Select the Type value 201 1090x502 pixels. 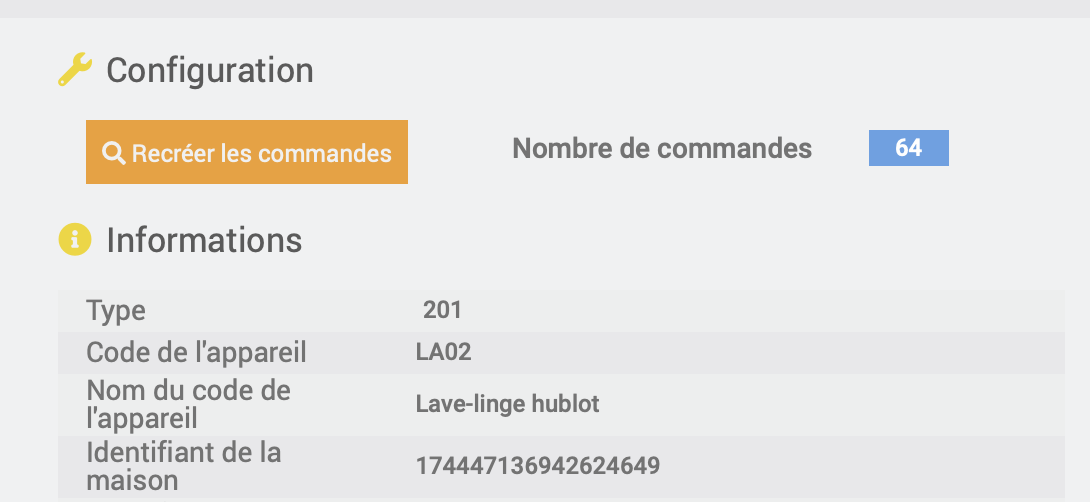[442, 310]
